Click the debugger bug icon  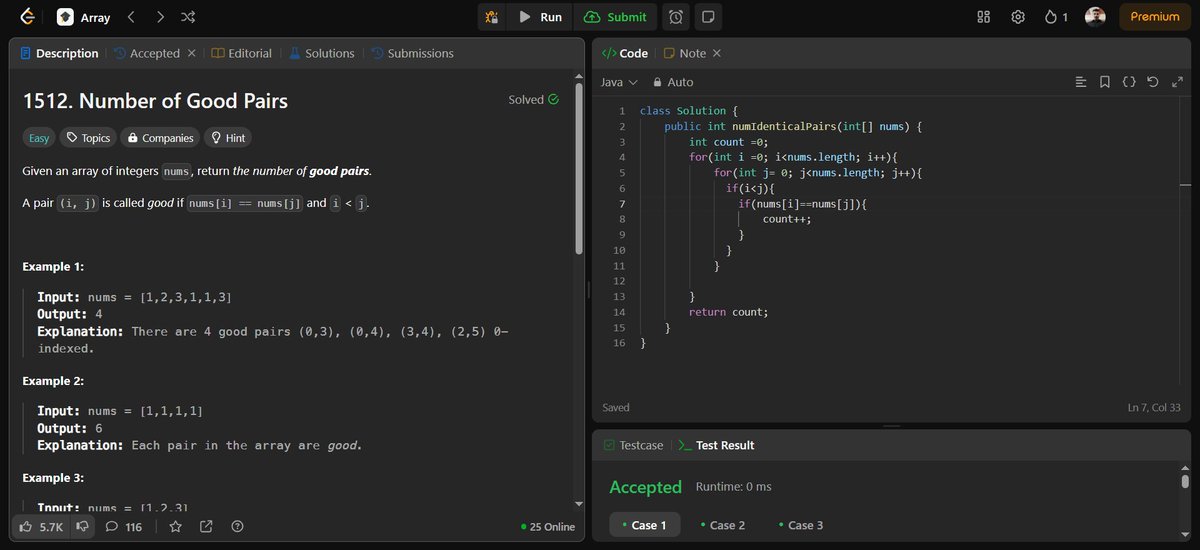click(491, 17)
